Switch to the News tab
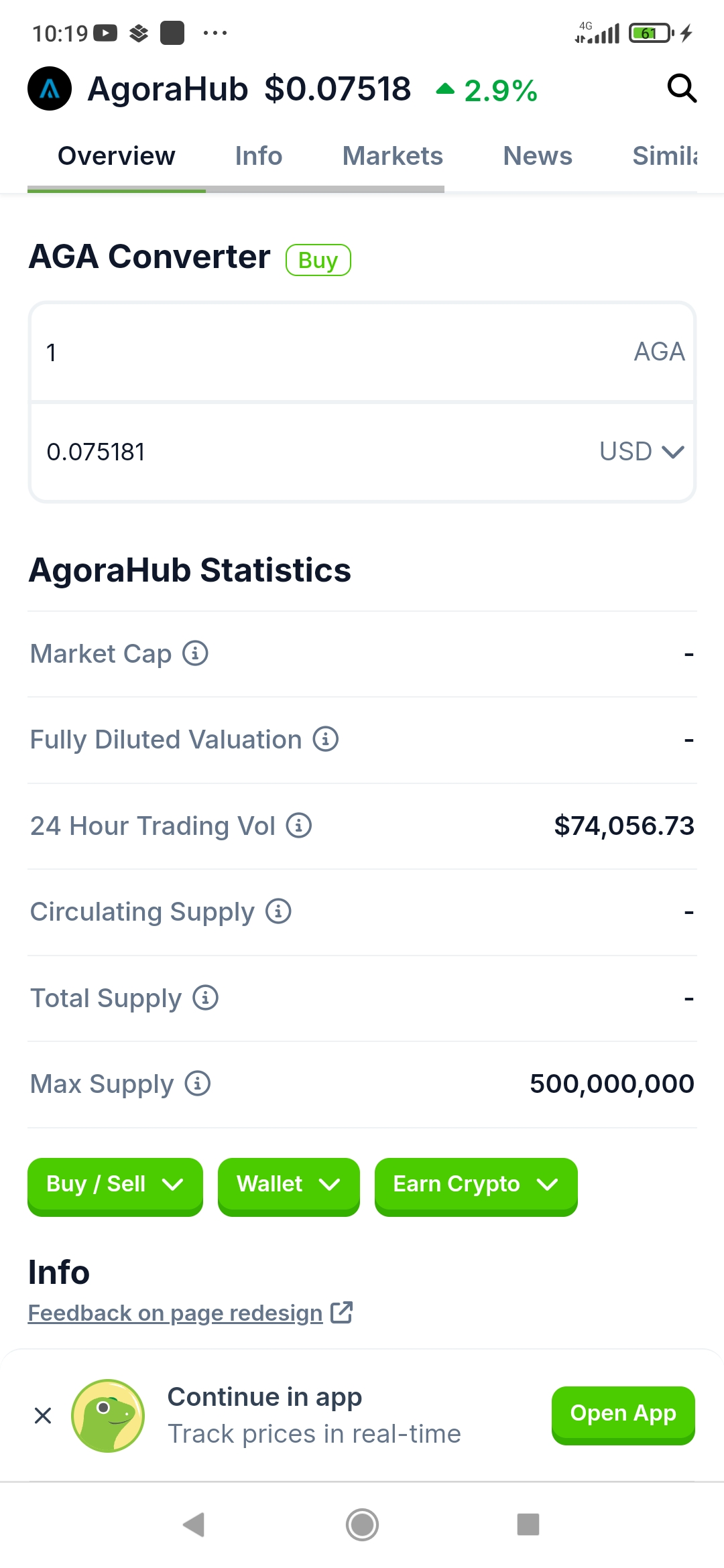The width and height of the screenshot is (724, 1568). tap(538, 156)
